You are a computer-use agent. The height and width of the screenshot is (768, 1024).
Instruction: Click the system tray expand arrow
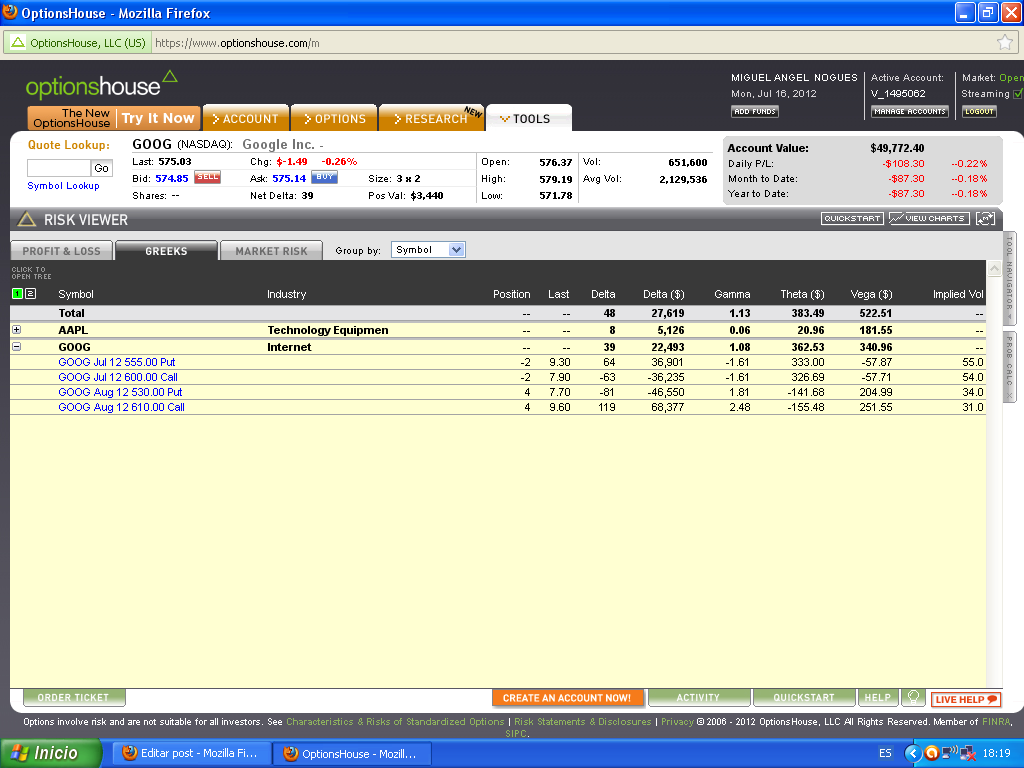click(912, 754)
